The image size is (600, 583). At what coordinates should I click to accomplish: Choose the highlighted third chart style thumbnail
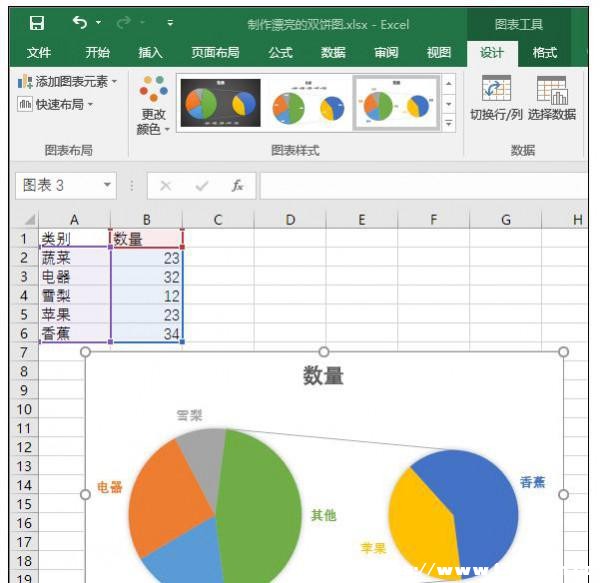pos(396,103)
